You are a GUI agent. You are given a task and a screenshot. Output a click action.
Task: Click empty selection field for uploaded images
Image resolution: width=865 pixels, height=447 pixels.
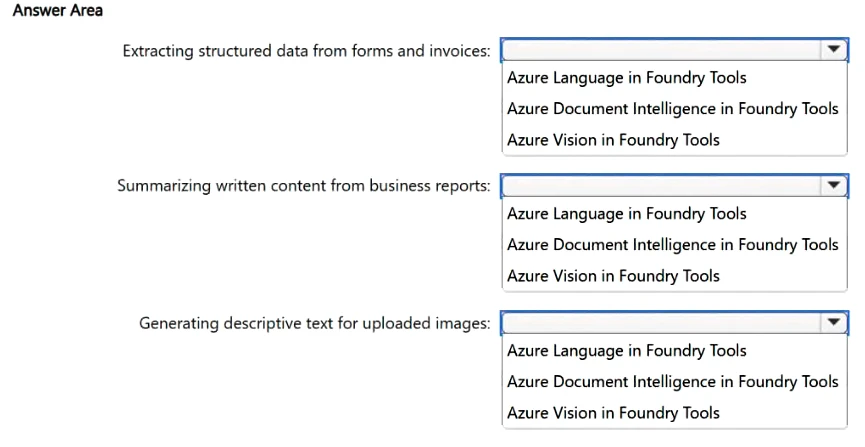660,323
